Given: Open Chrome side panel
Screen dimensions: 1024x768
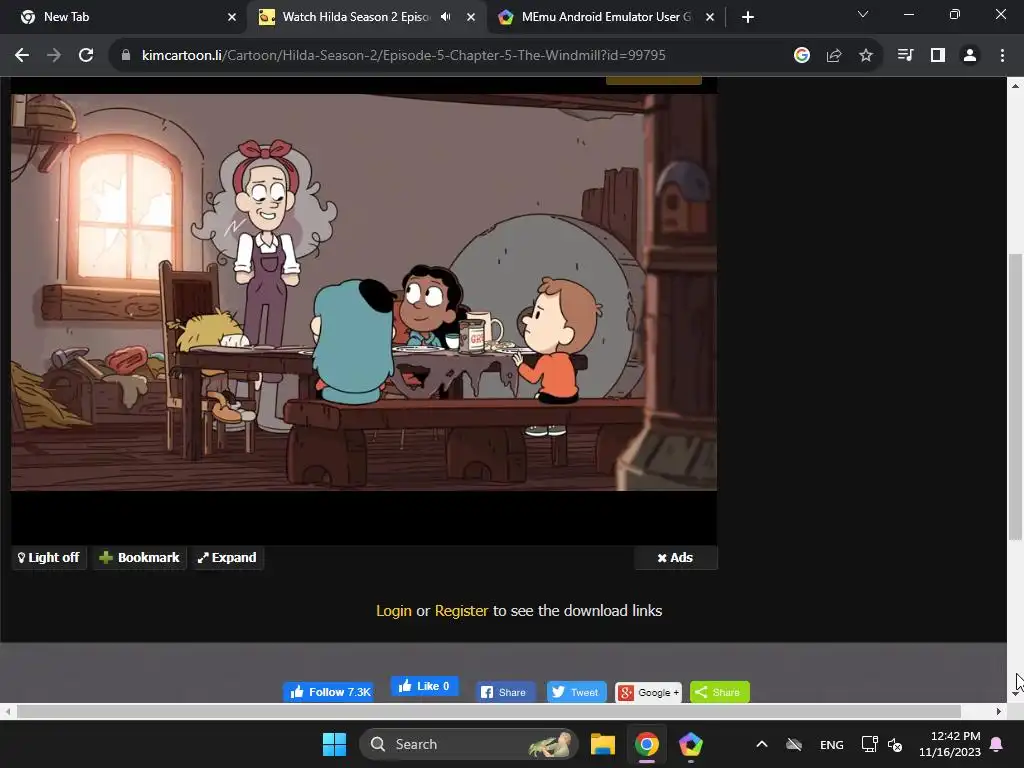Looking at the screenshot, I should [x=938, y=56].
